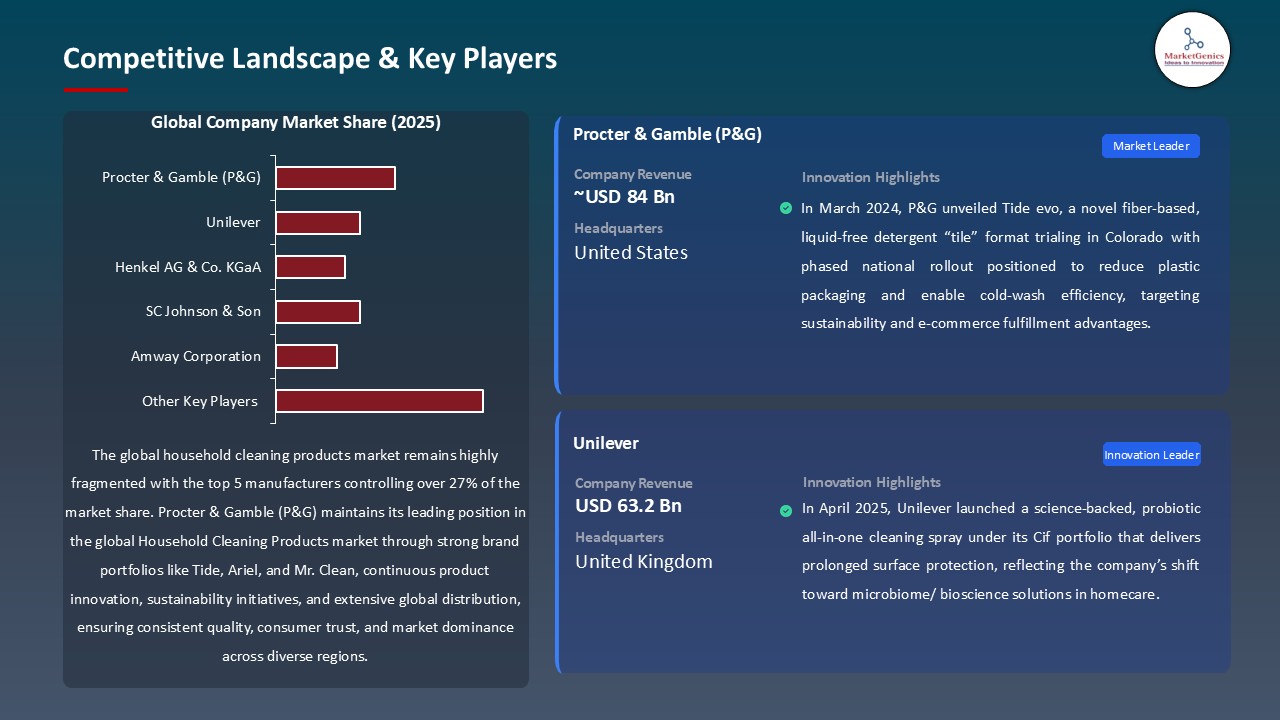Click the SC Johnson & Son bar
Image resolution: width=1280 pixels, height=720 pixels.
tap(318, 311)
